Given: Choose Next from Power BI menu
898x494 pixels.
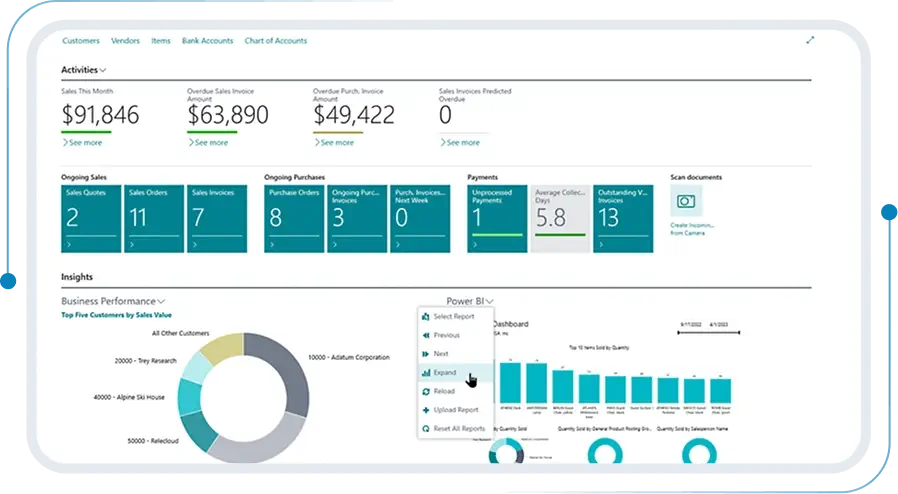Looking at the screenshot, I should [456, 354].
